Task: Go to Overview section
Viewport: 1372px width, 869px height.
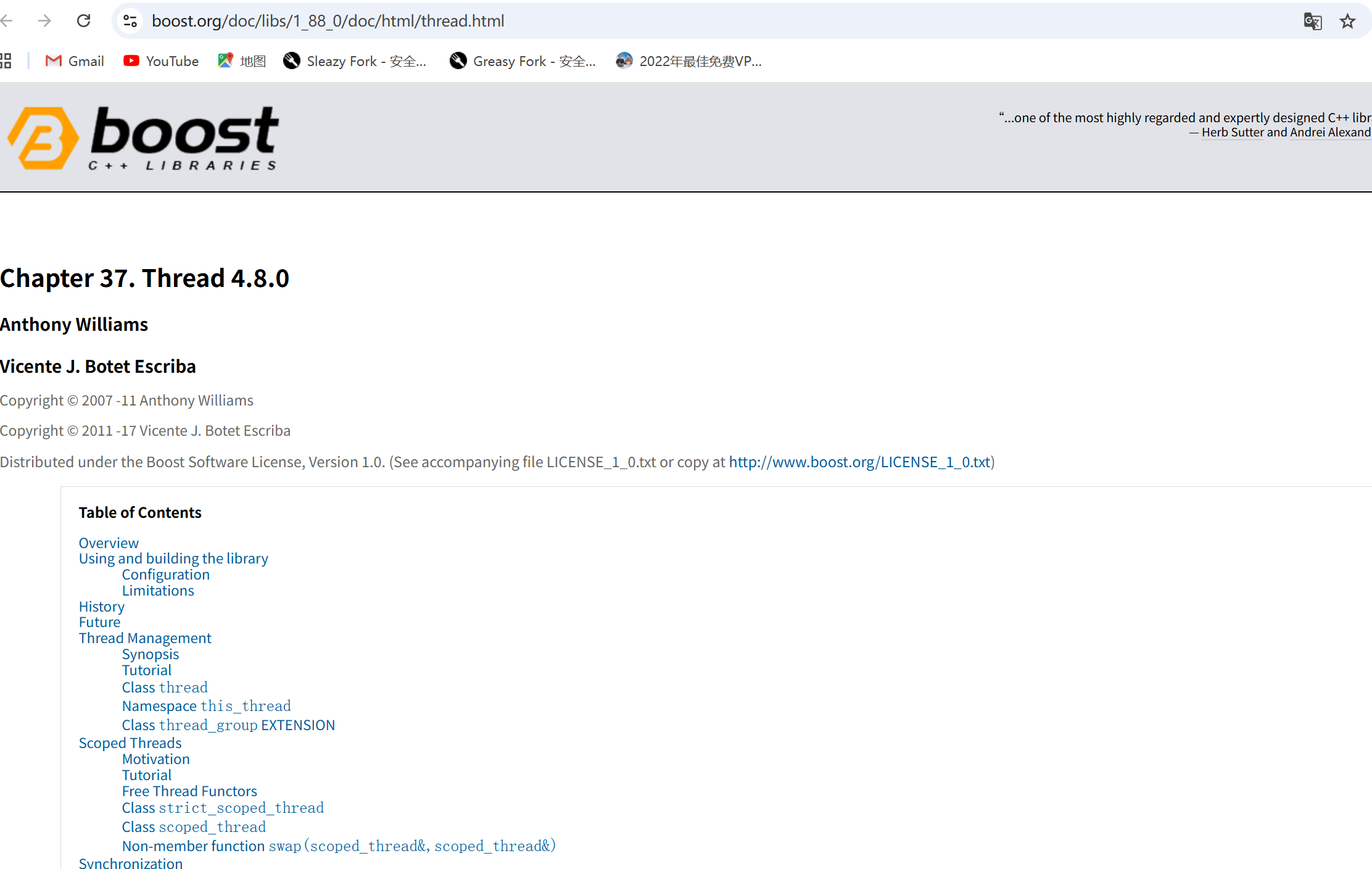Action: pyautogui.click(x=109, y=543)
